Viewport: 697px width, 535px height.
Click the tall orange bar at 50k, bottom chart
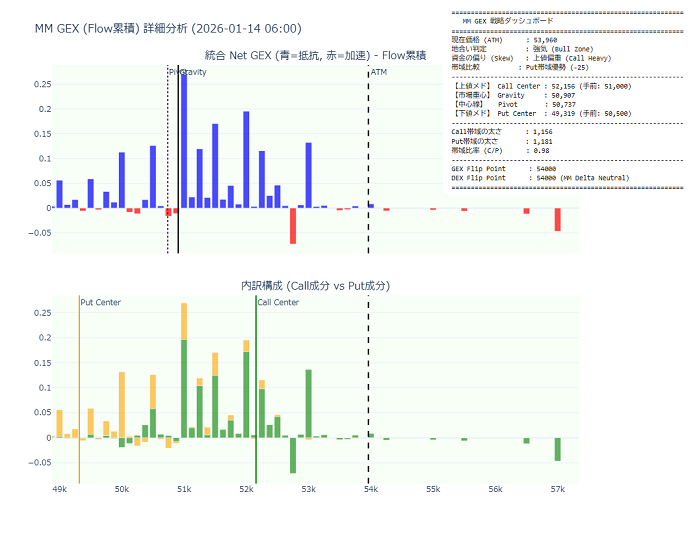[122, 405]
